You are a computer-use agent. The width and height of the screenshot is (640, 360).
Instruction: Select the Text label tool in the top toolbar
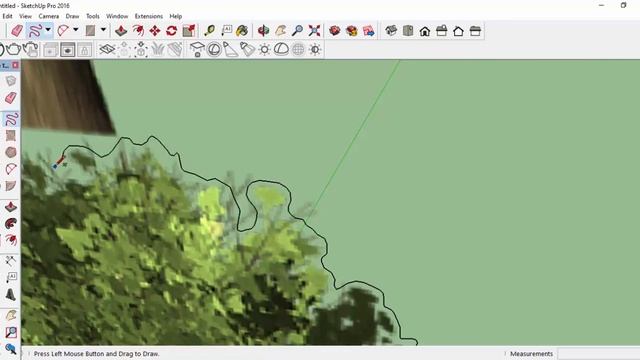(x=227, y=31)
